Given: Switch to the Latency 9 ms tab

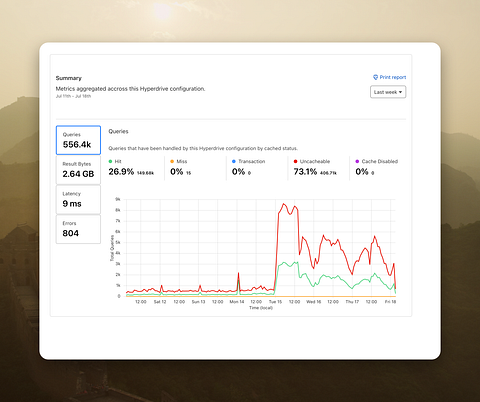Looking at the screenshot, I should [x=78, y=199].
